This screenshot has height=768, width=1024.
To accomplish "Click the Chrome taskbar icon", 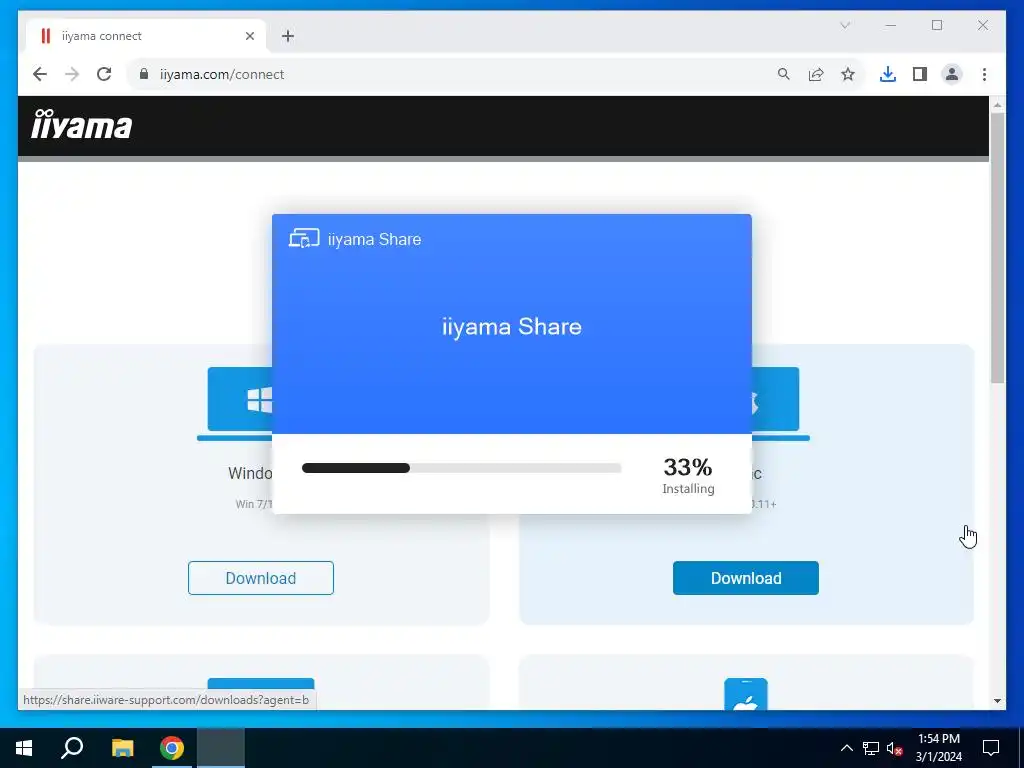I will pos(172,748).
